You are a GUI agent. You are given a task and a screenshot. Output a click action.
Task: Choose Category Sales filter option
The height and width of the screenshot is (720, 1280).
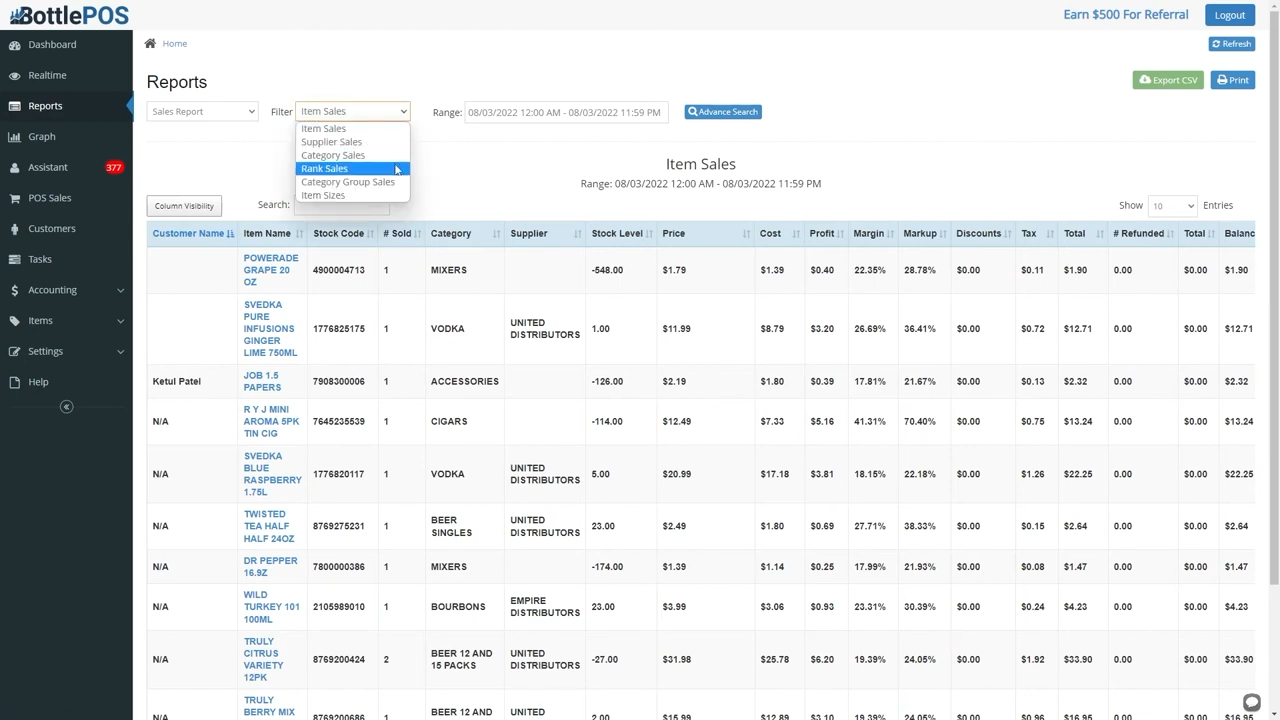pyautogui.click(x=352, y=156)
